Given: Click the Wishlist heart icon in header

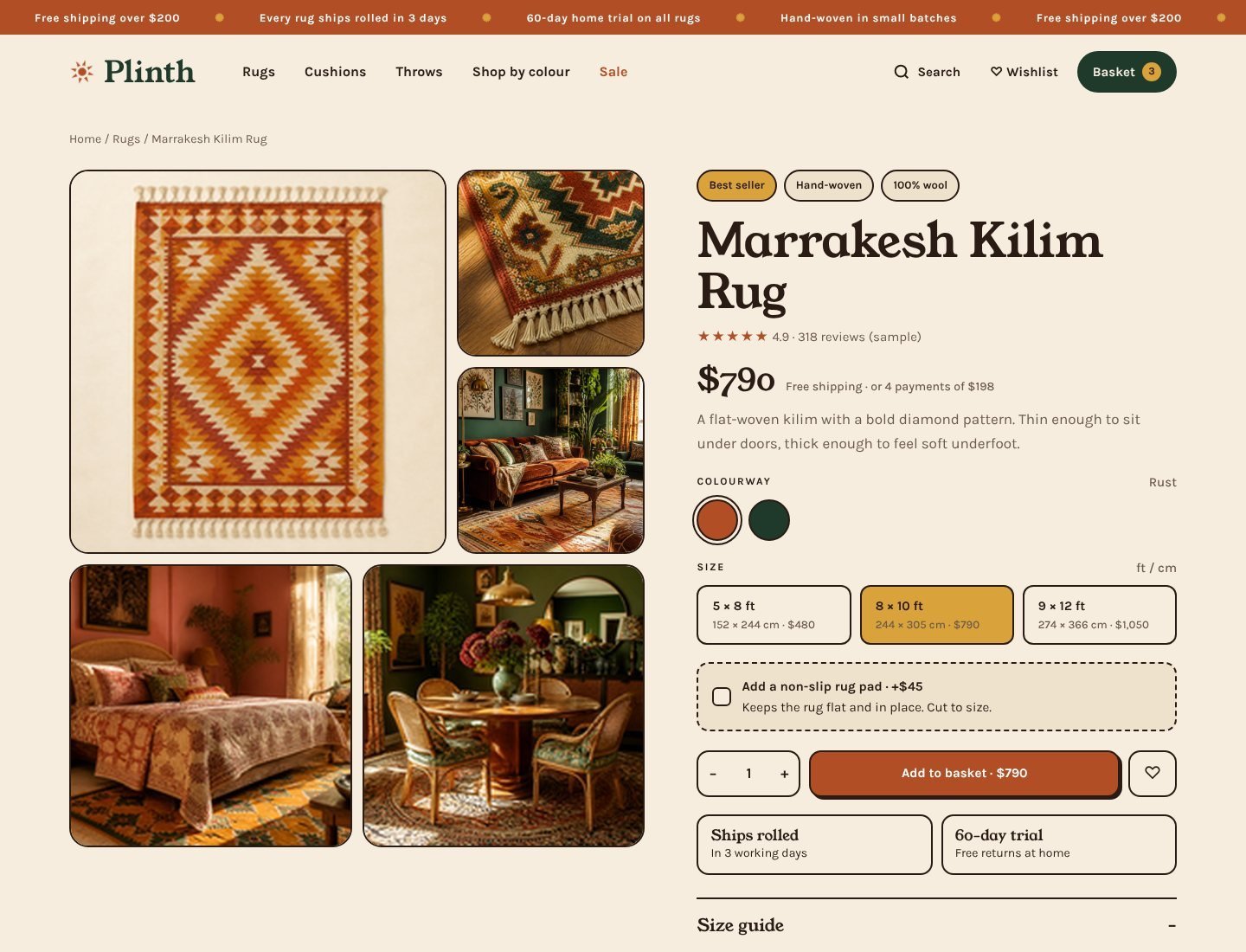Looking at the screenshot, I should click(x=996, y=72).
